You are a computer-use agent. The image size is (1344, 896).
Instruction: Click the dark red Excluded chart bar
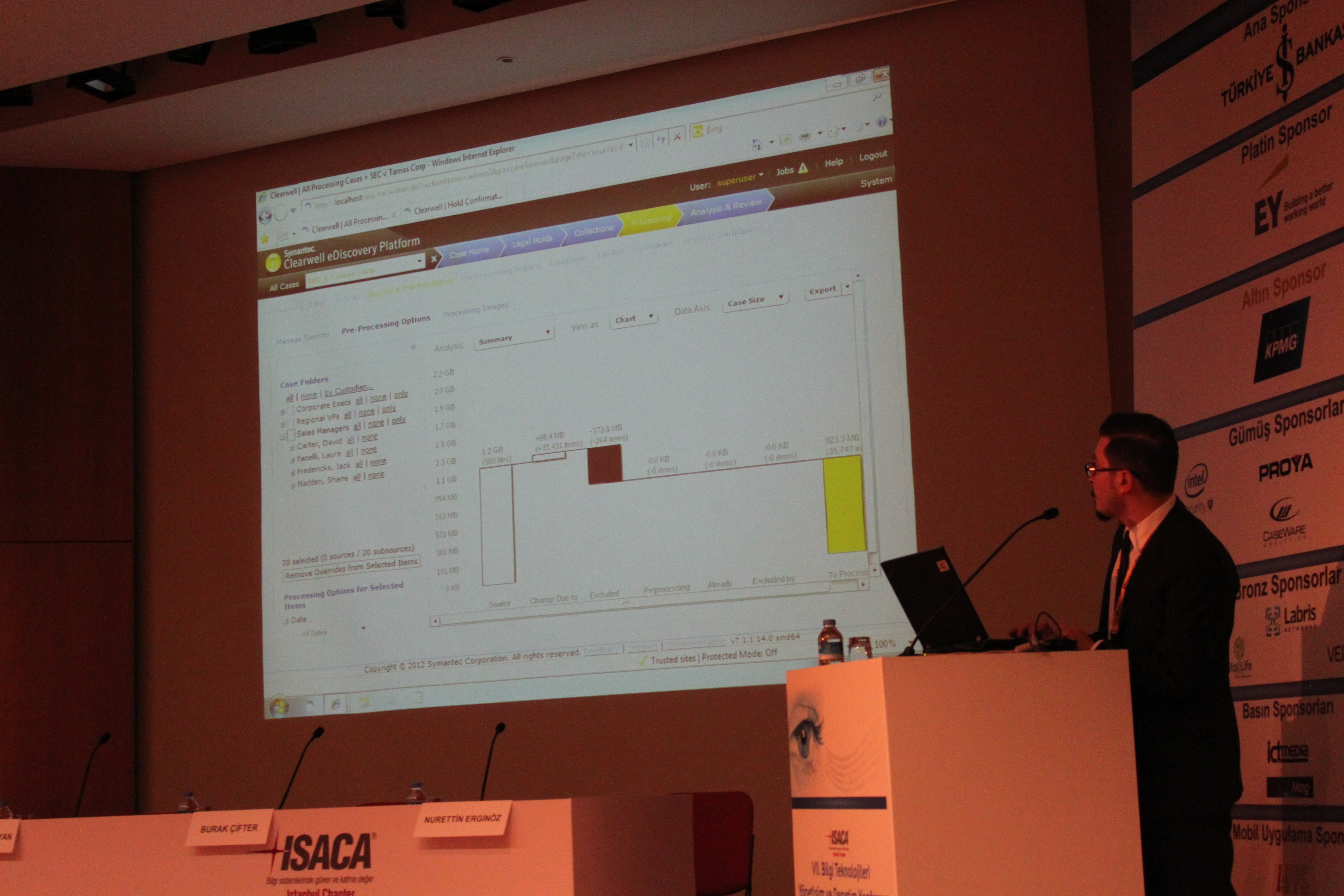[x=605, y=465]
